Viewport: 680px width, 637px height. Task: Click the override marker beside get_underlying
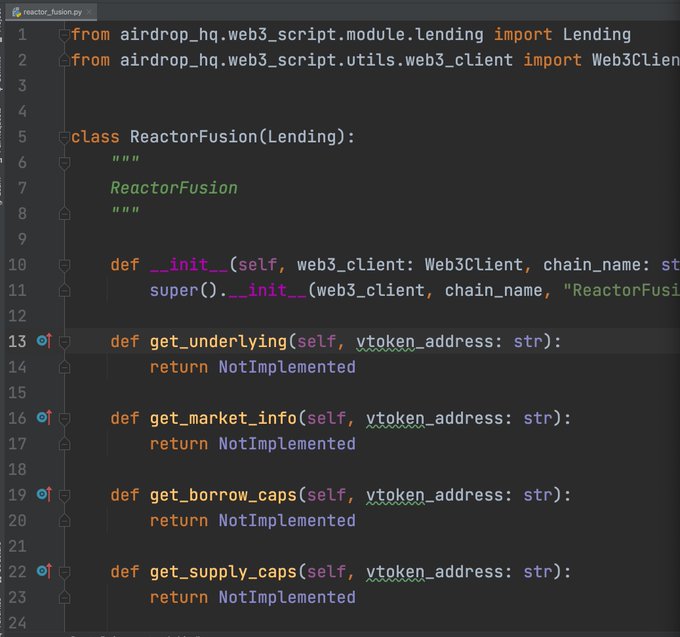pos(44,341)
